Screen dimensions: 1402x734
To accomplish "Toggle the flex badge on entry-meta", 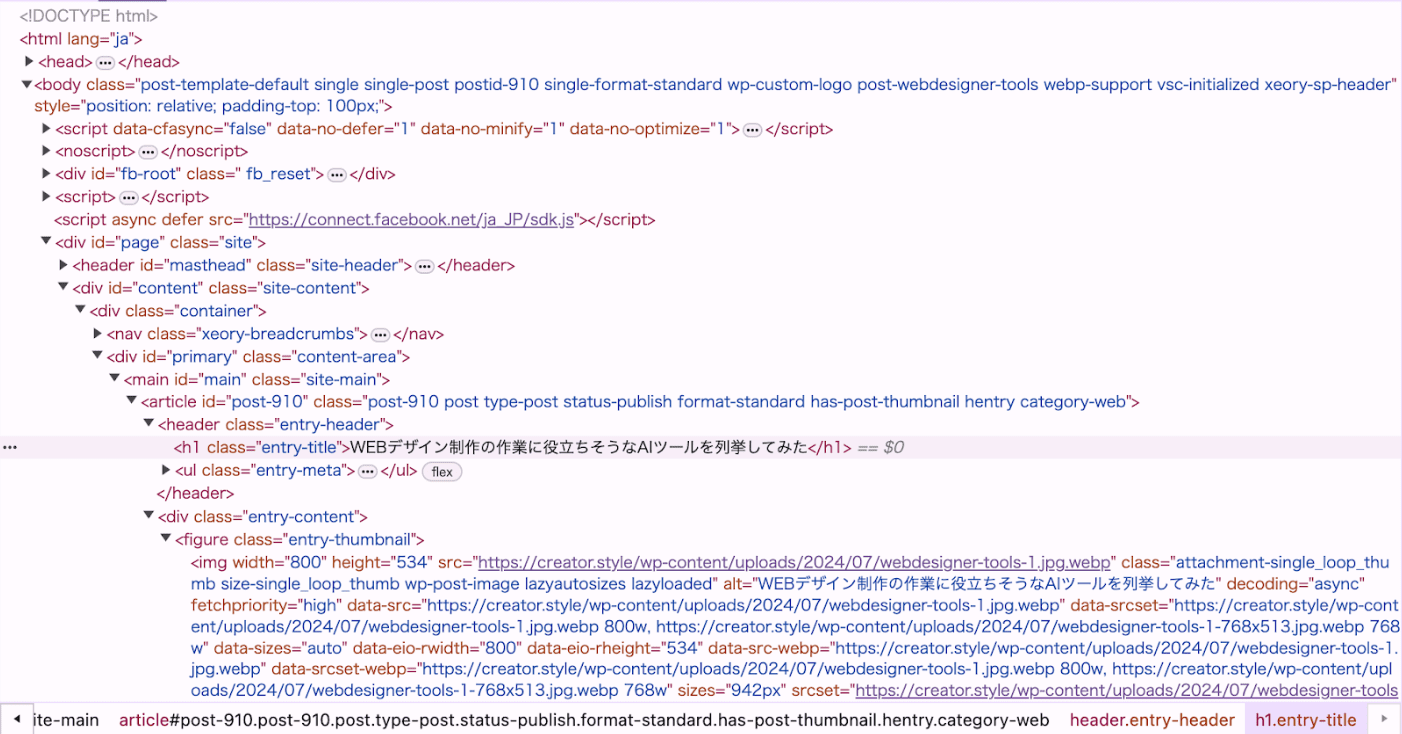I will pos(442,471).
